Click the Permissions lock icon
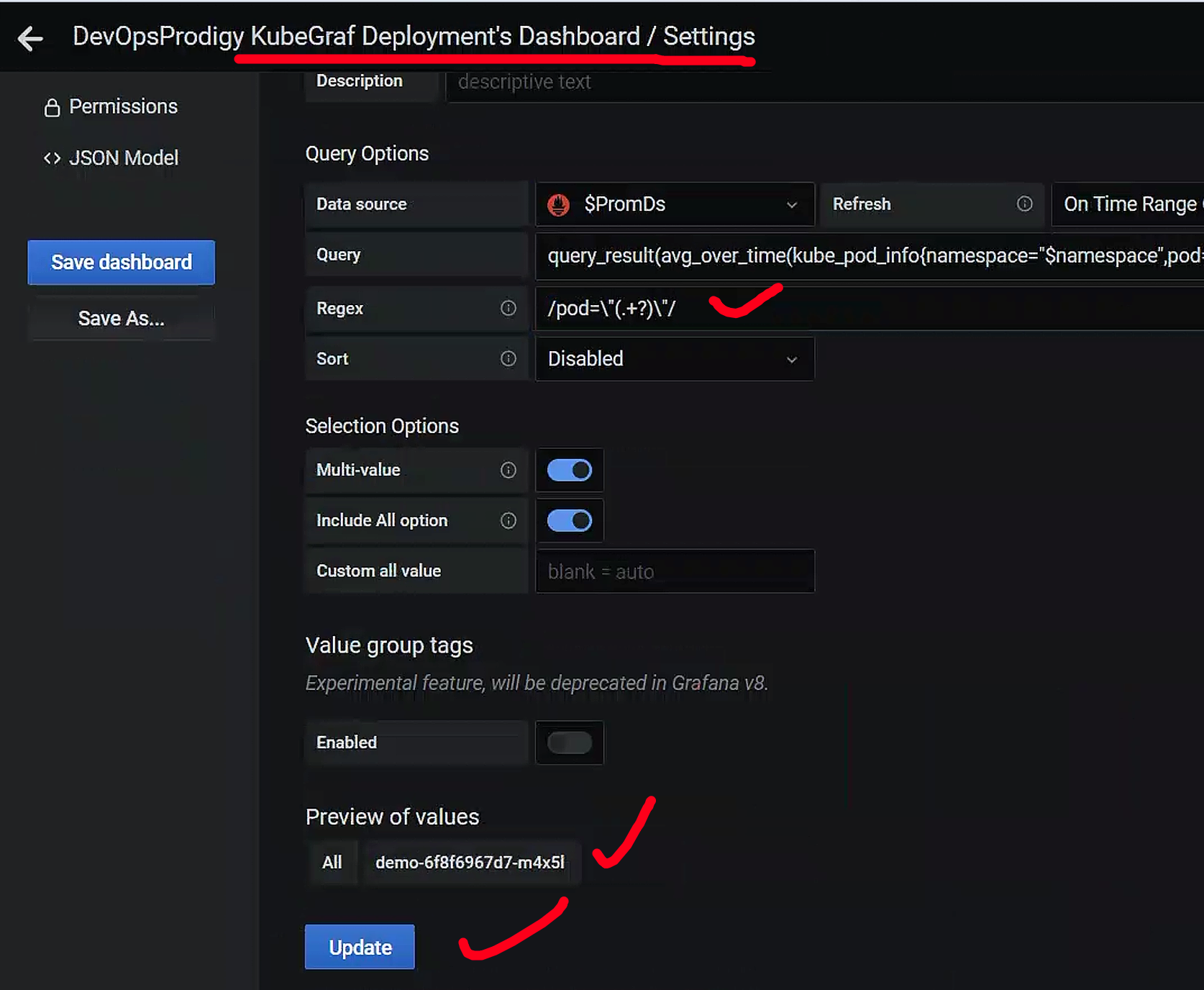 coord(52,107)
